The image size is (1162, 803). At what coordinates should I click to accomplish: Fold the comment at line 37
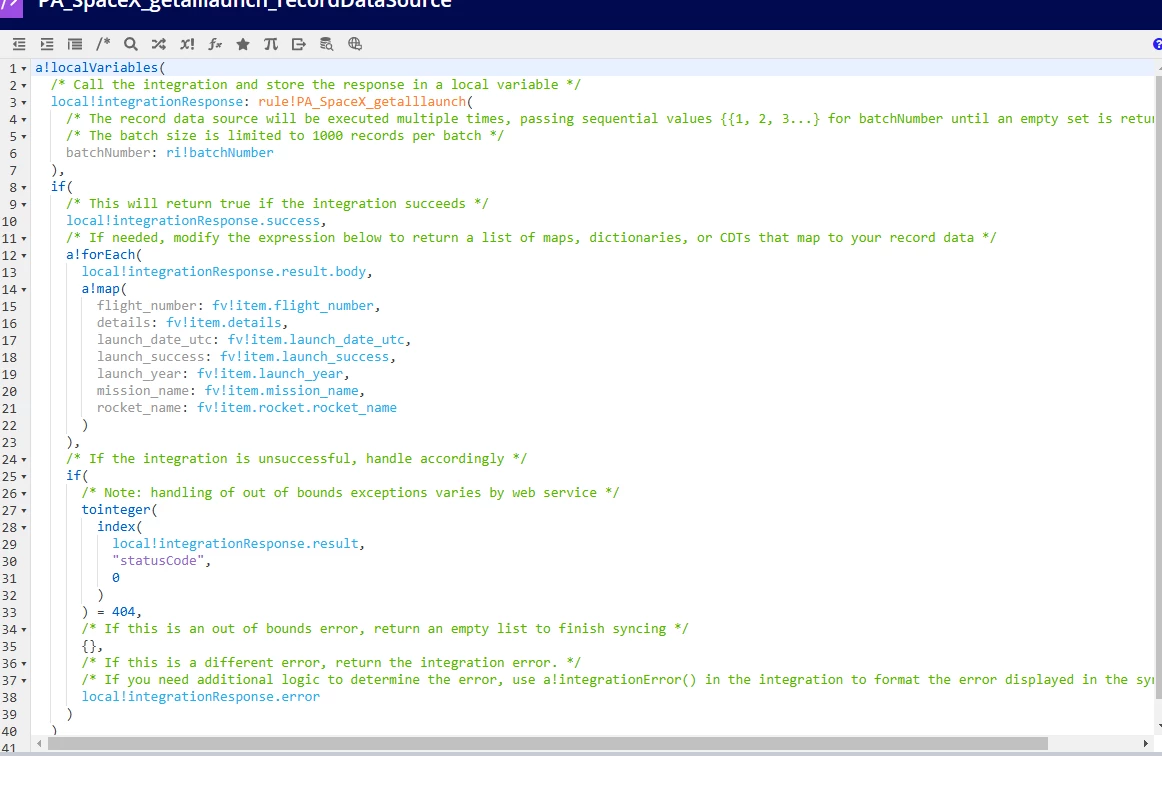tap(24, 682)
